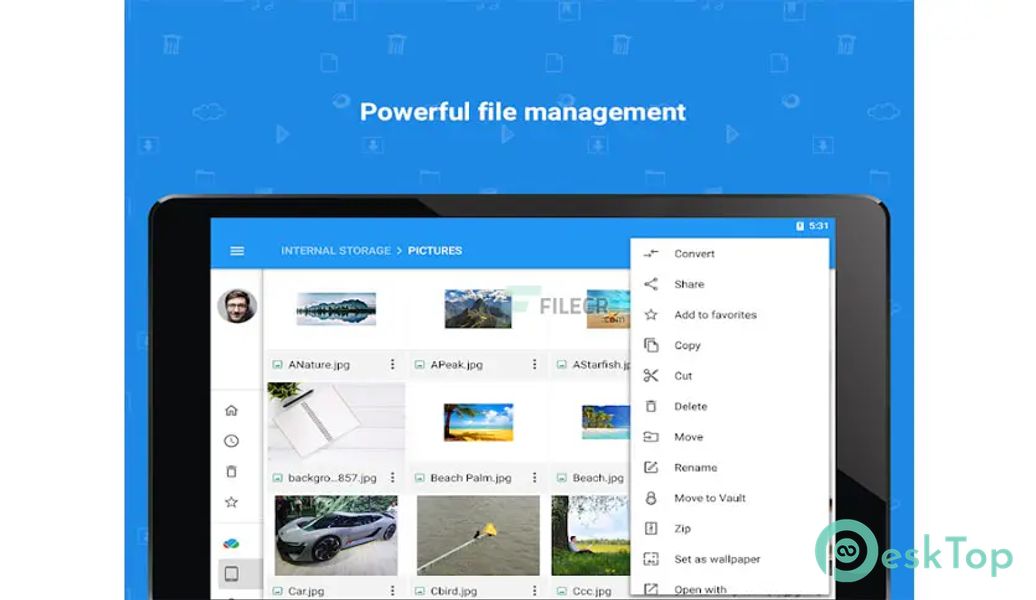Click the user profile avatar

(237, 306)
